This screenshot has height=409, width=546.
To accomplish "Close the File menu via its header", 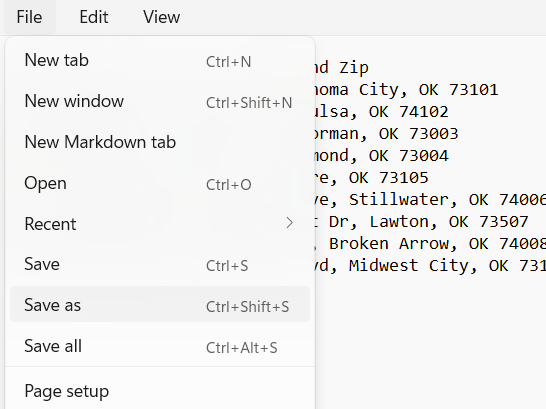I will [30, 17].
